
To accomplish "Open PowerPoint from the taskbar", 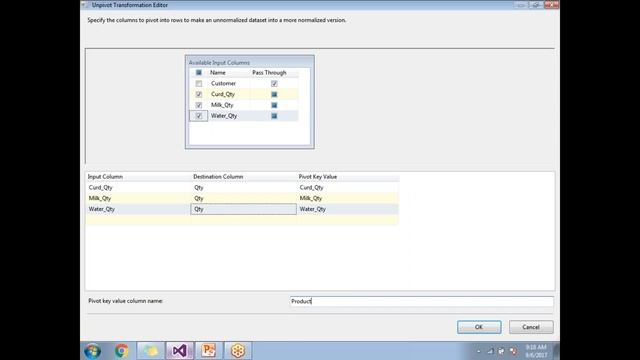I will click(209, 351).
